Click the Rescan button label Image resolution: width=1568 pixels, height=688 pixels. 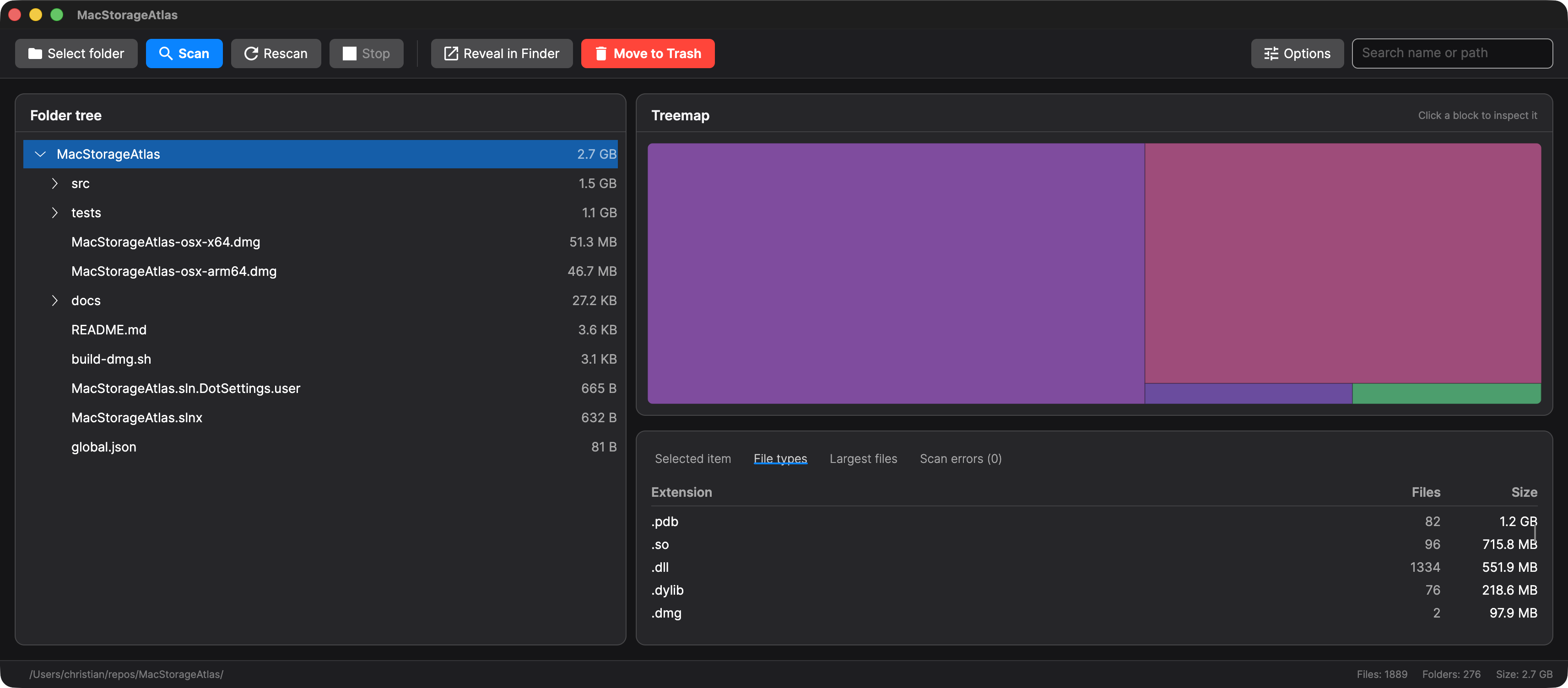click(286, 54)
